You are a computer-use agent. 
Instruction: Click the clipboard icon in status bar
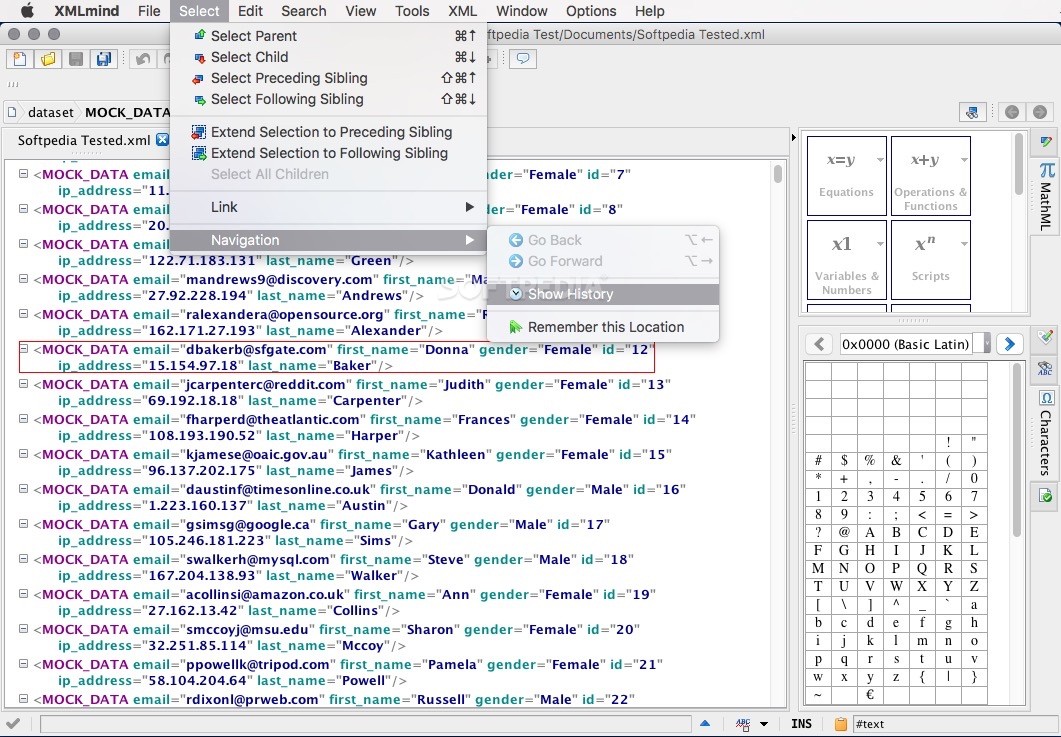pyautogui.click(x=840, y=724)
